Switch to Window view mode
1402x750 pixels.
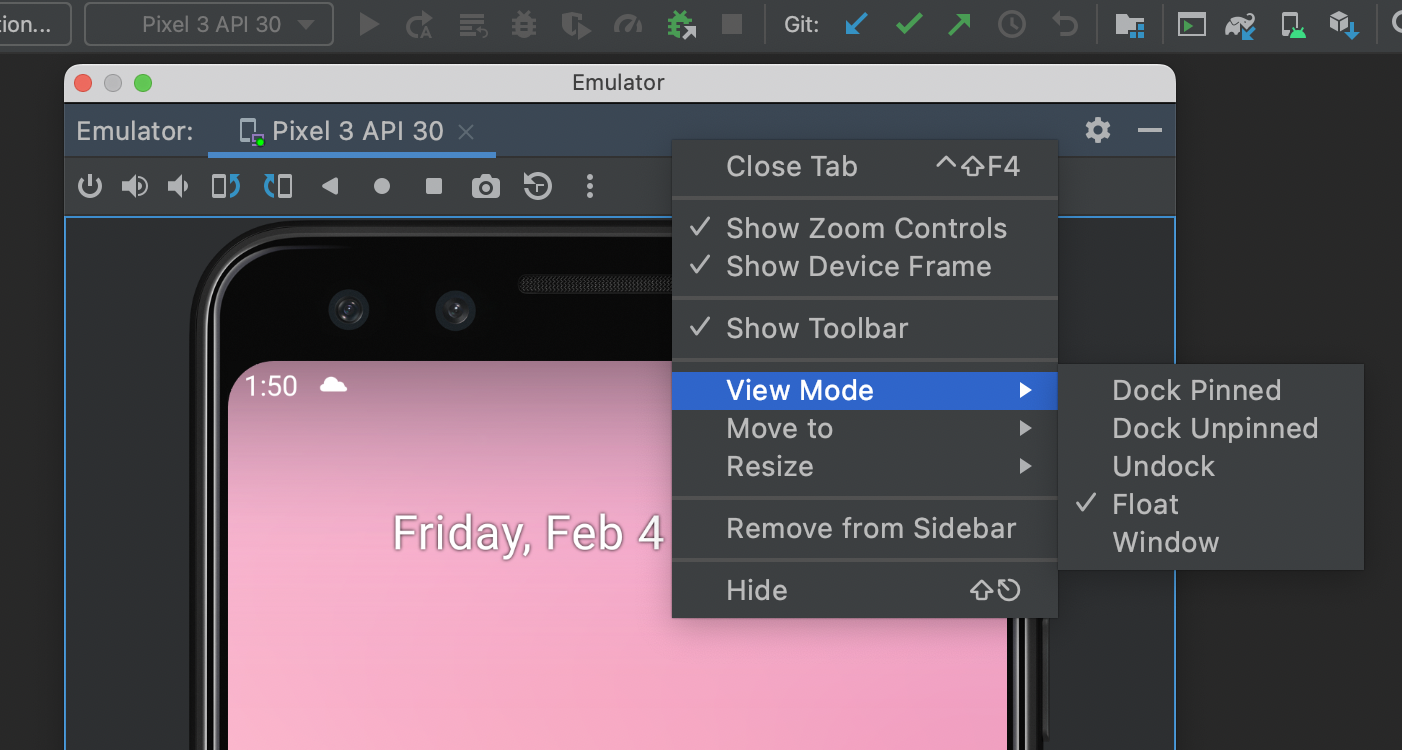[1211, 542]
